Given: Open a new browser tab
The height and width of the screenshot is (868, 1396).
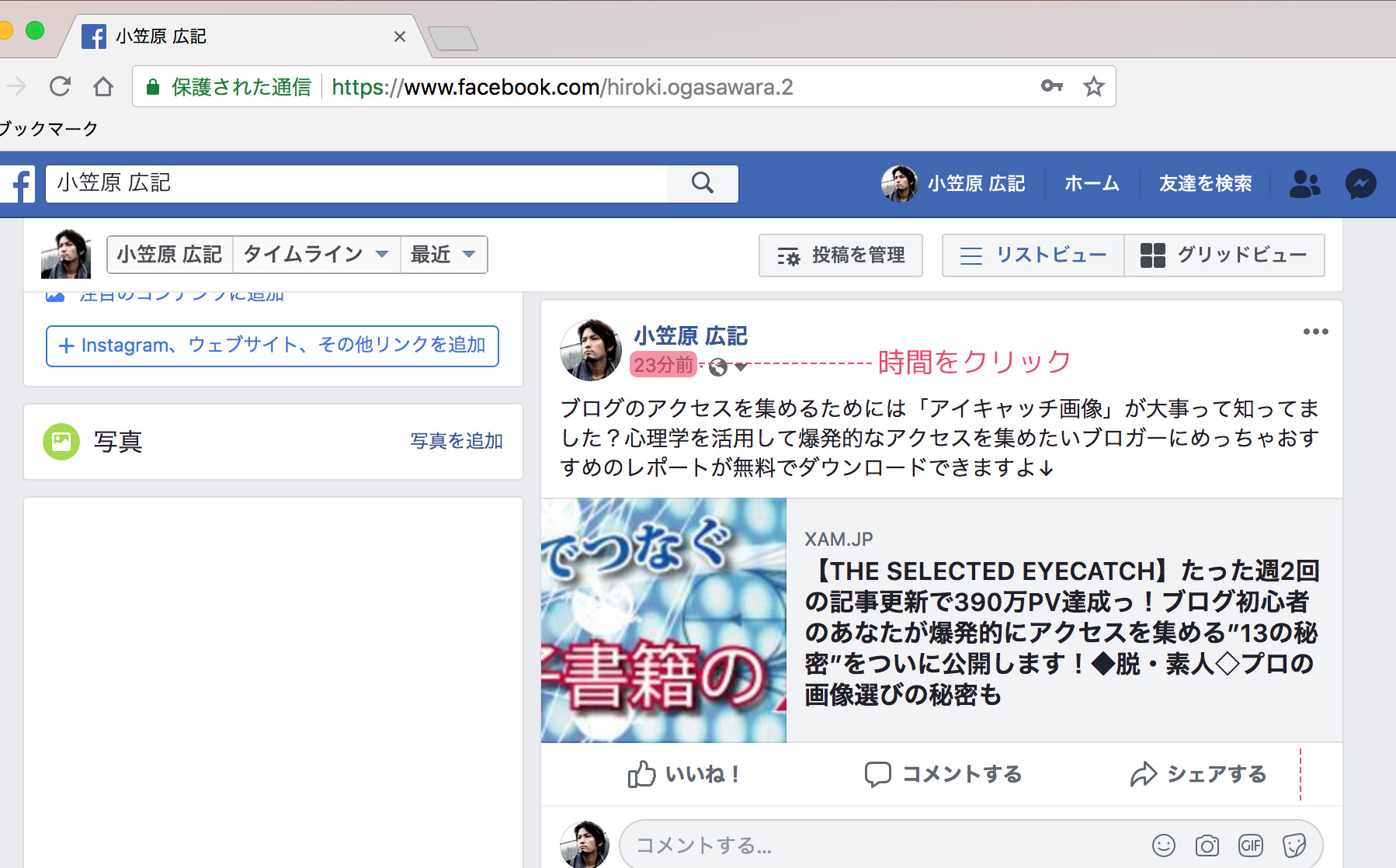Looking at the screenshot, I should (453, 38).
